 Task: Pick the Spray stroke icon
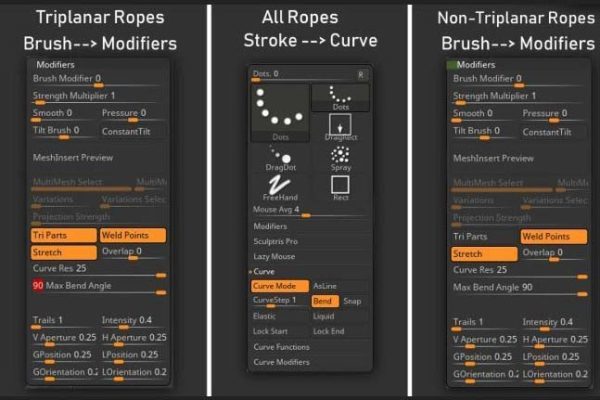[x=340, y=158]
